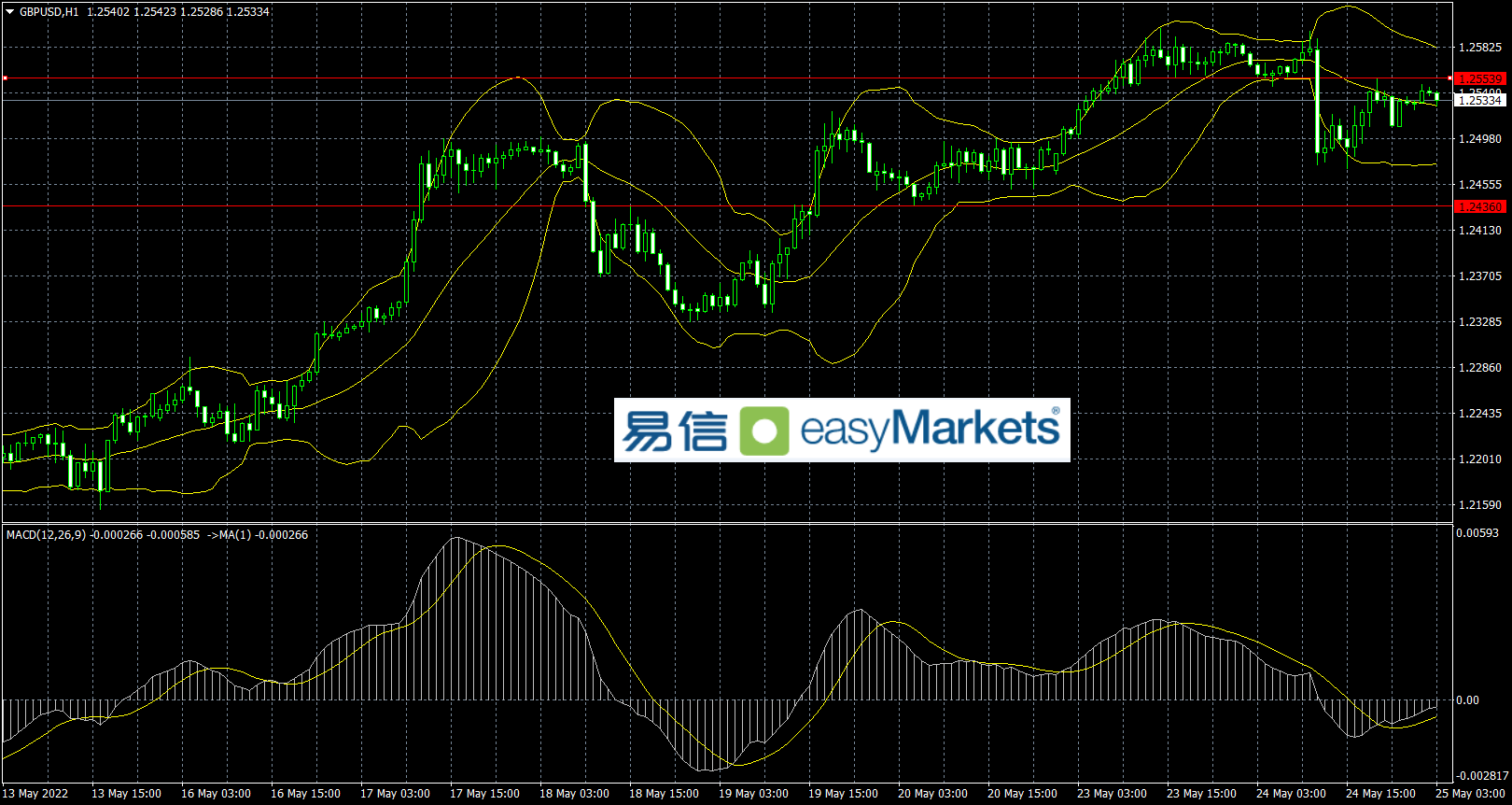The height and width of the screenshot is (805, 1512).
Task: Click the 13 May 15:00 time label
Action: [x=126, y=794]
